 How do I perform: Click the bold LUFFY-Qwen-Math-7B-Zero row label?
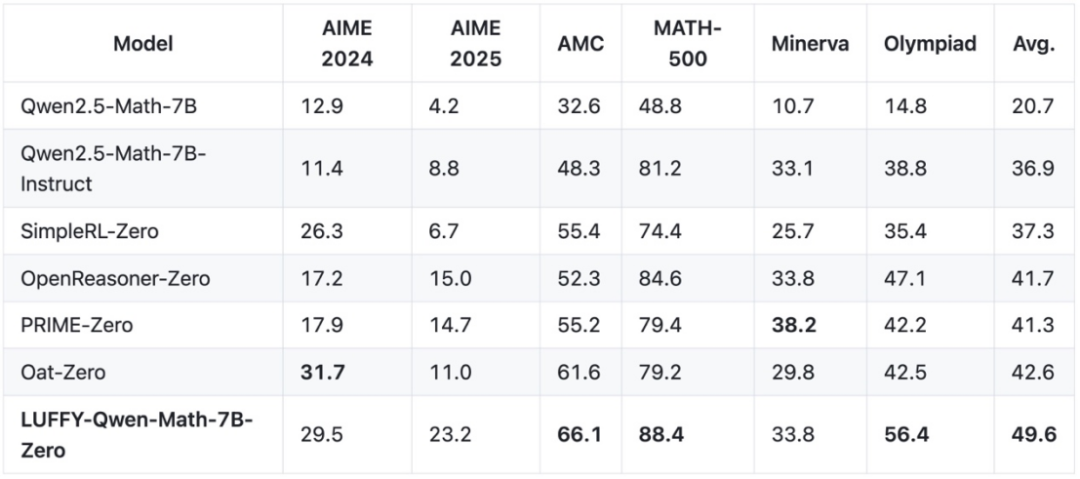coord(135,435)
